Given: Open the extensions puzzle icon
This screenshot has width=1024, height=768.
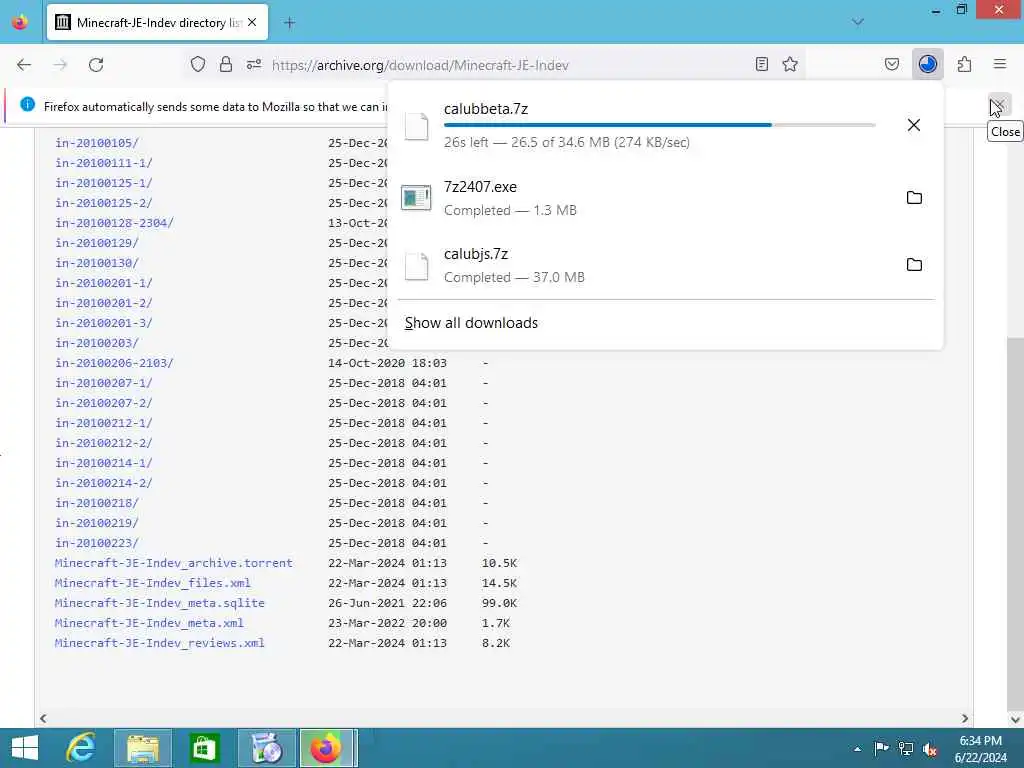Looking at the screenshot, I should point(964,64).
